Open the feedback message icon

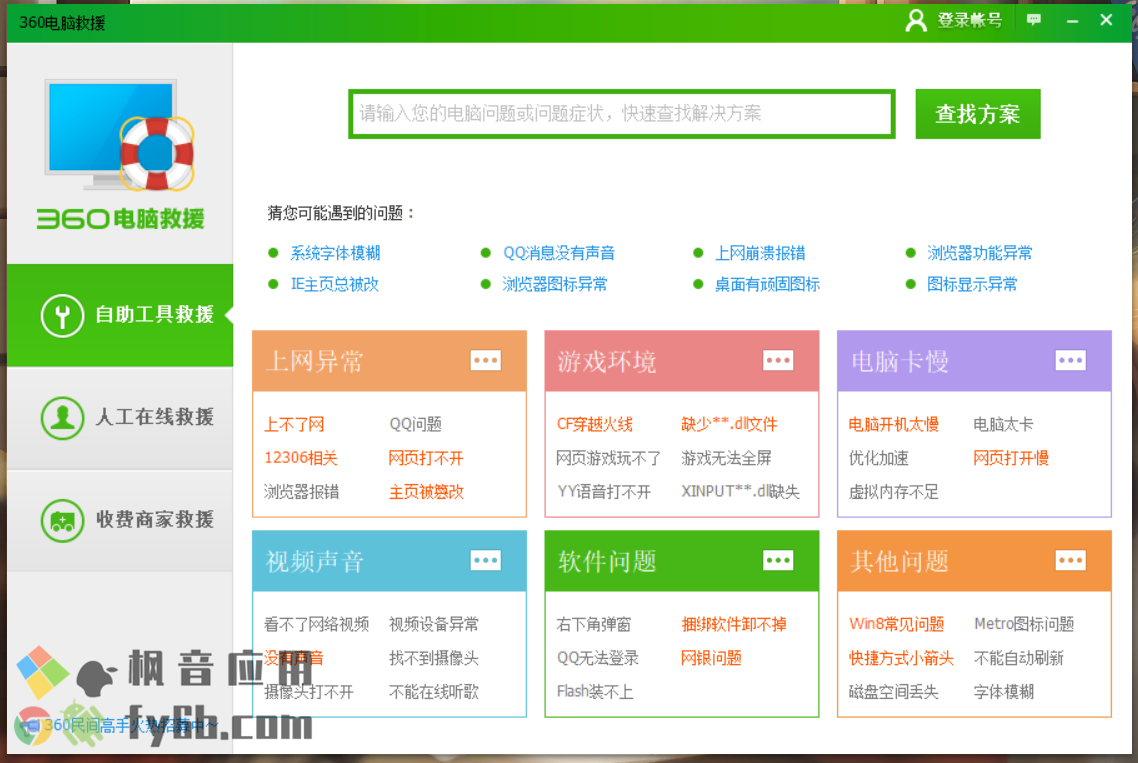coord(1033,20)
